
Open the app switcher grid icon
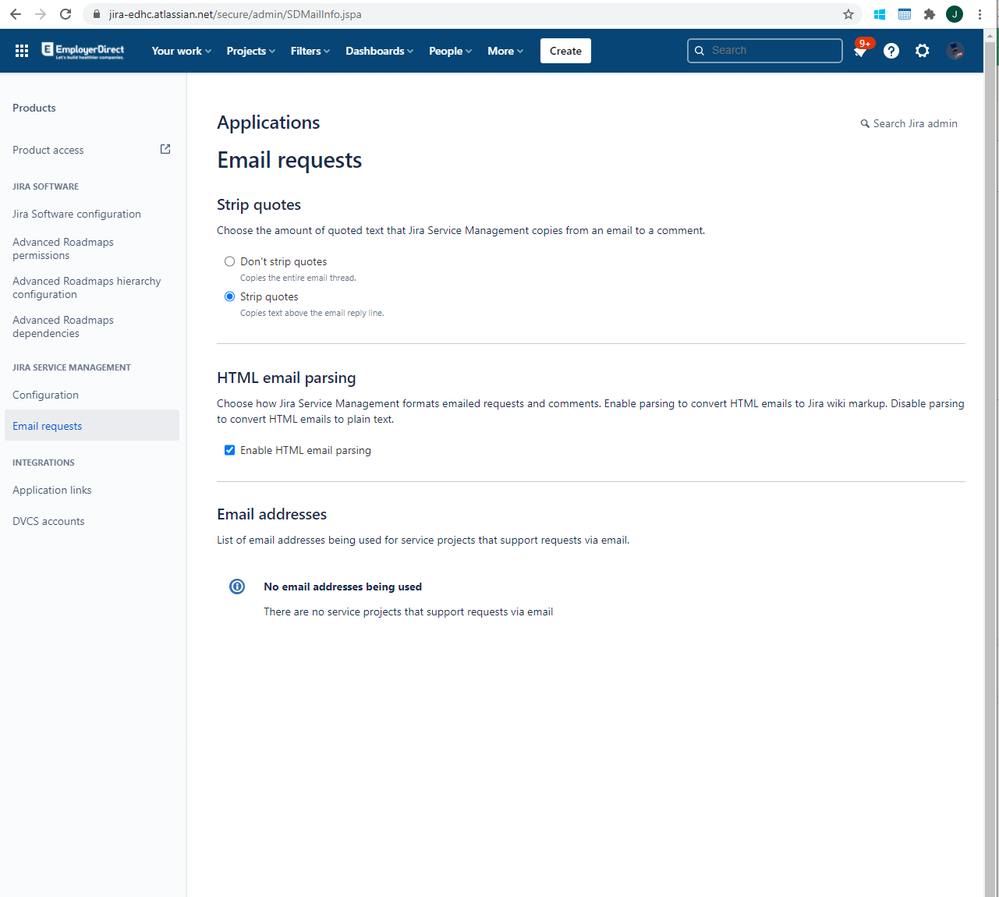pos(22,51)
